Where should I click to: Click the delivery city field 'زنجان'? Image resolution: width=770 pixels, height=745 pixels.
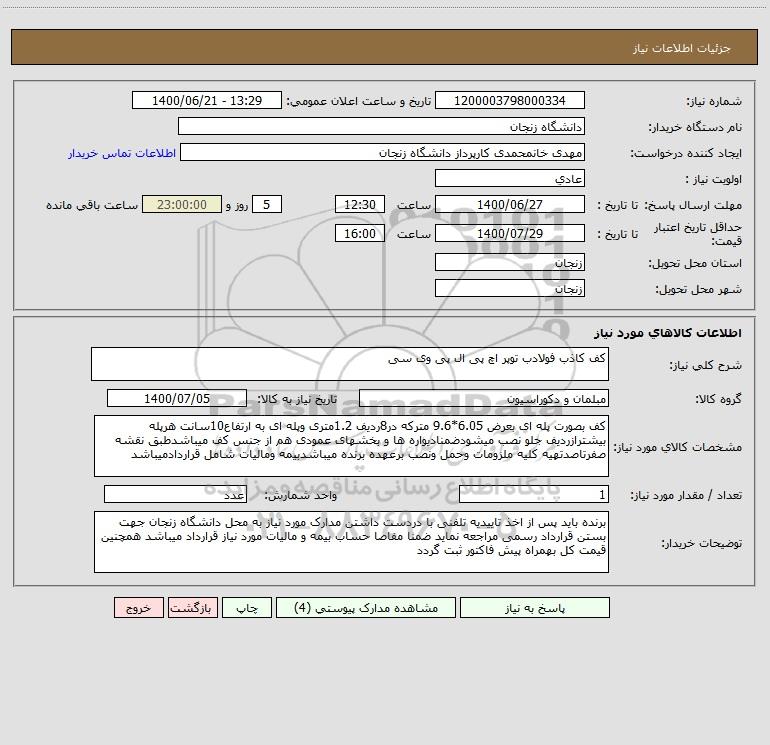click(510, 288)
